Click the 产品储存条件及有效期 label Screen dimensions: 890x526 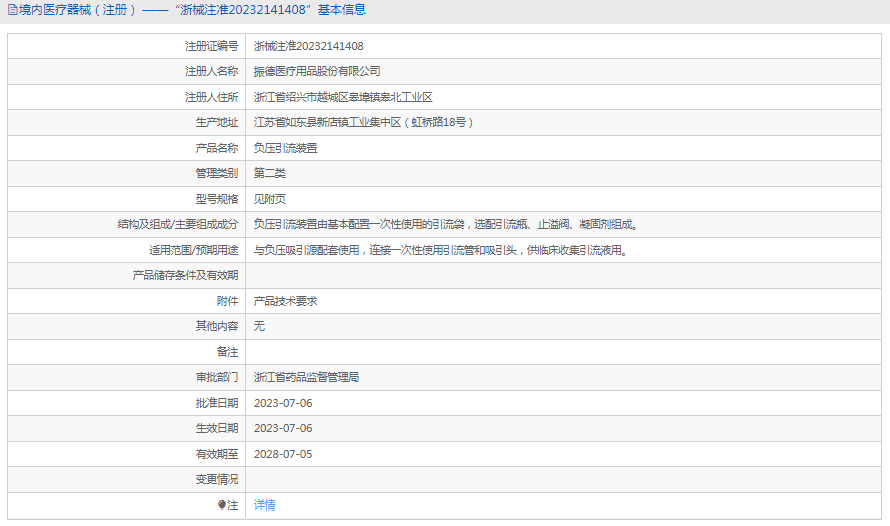(x=186, y=276)
